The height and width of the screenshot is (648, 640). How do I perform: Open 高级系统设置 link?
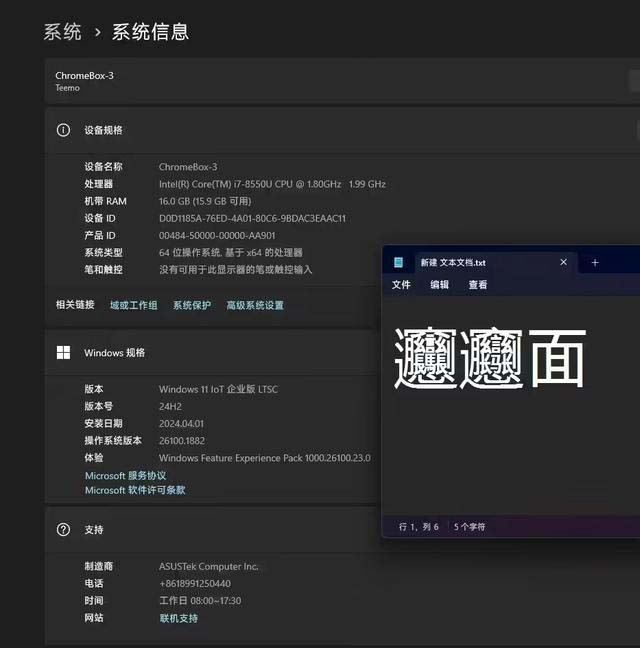click(255, 305)
